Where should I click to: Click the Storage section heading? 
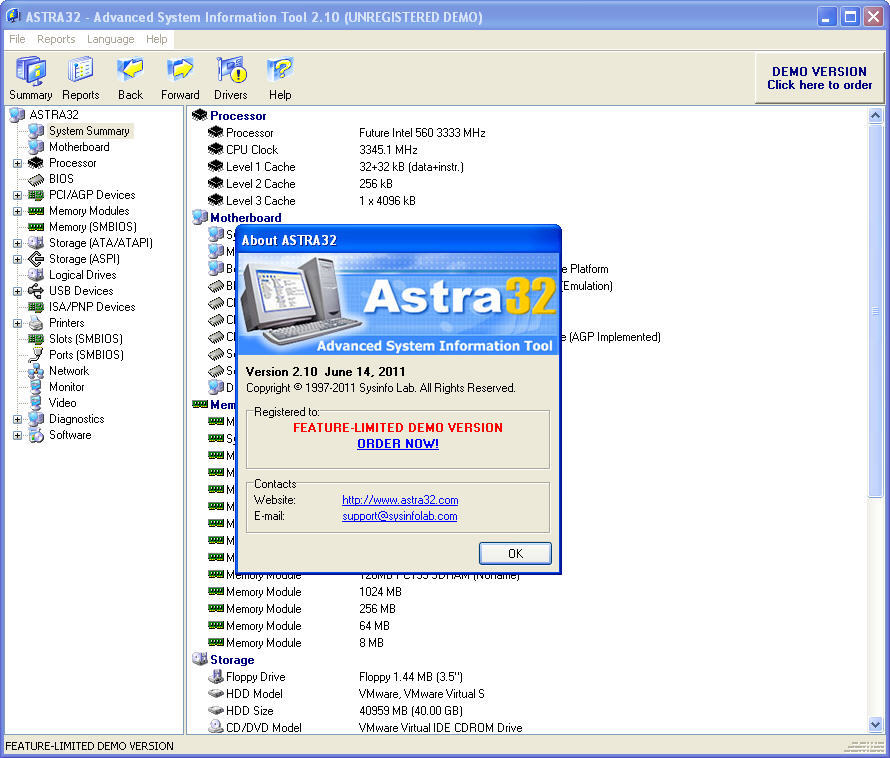(x=232, y=660)
